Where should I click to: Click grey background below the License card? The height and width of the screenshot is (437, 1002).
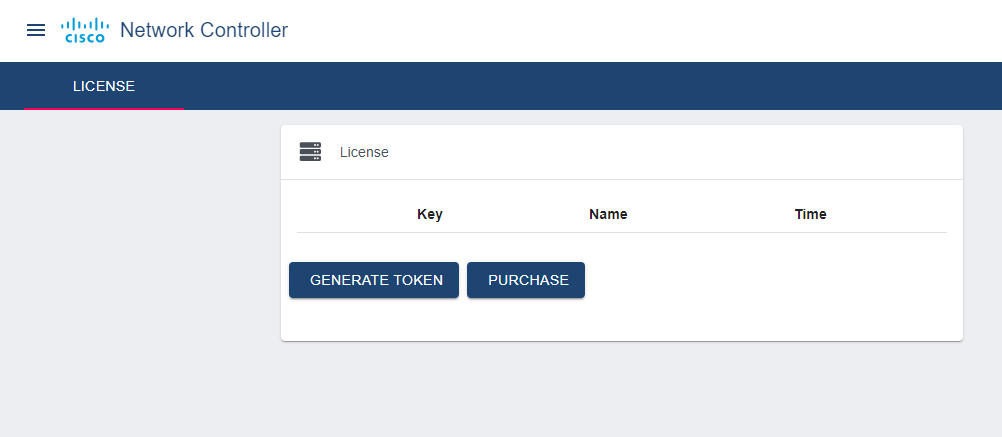click(620, 390)
